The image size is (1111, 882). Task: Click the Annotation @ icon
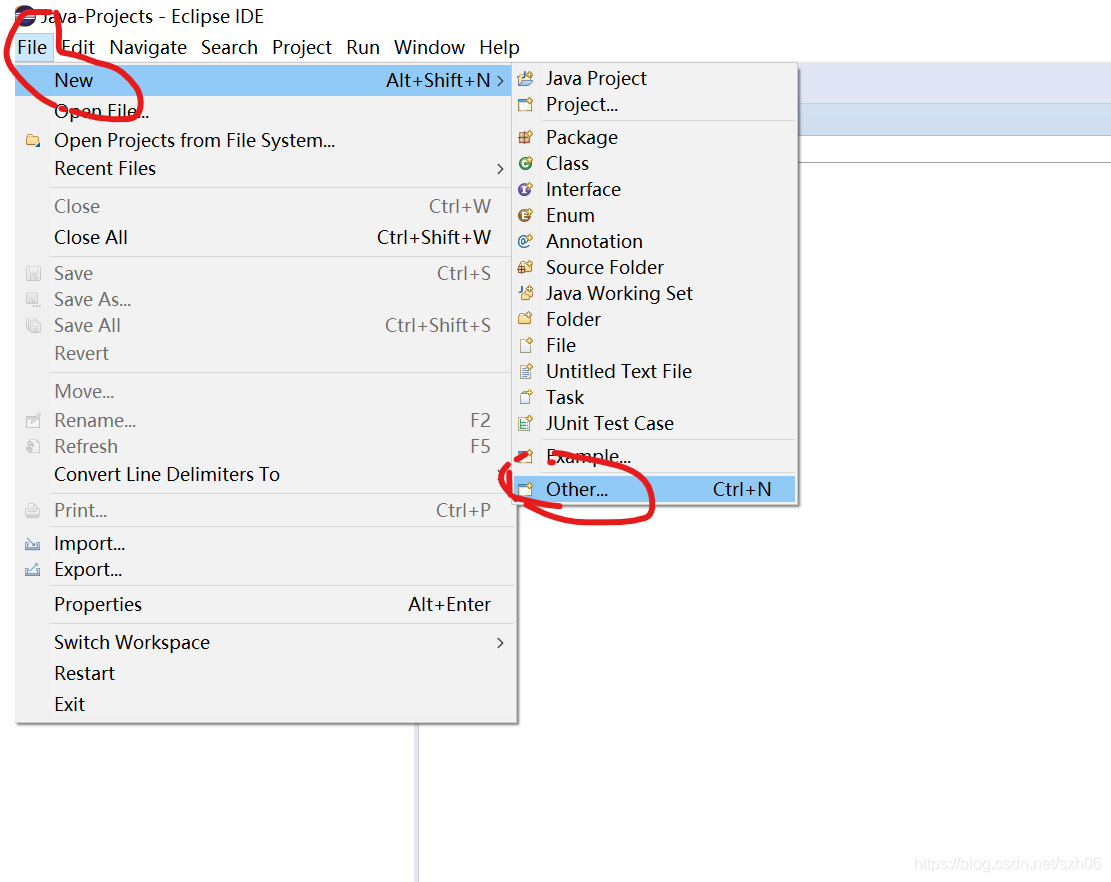(x=526, y=242)
